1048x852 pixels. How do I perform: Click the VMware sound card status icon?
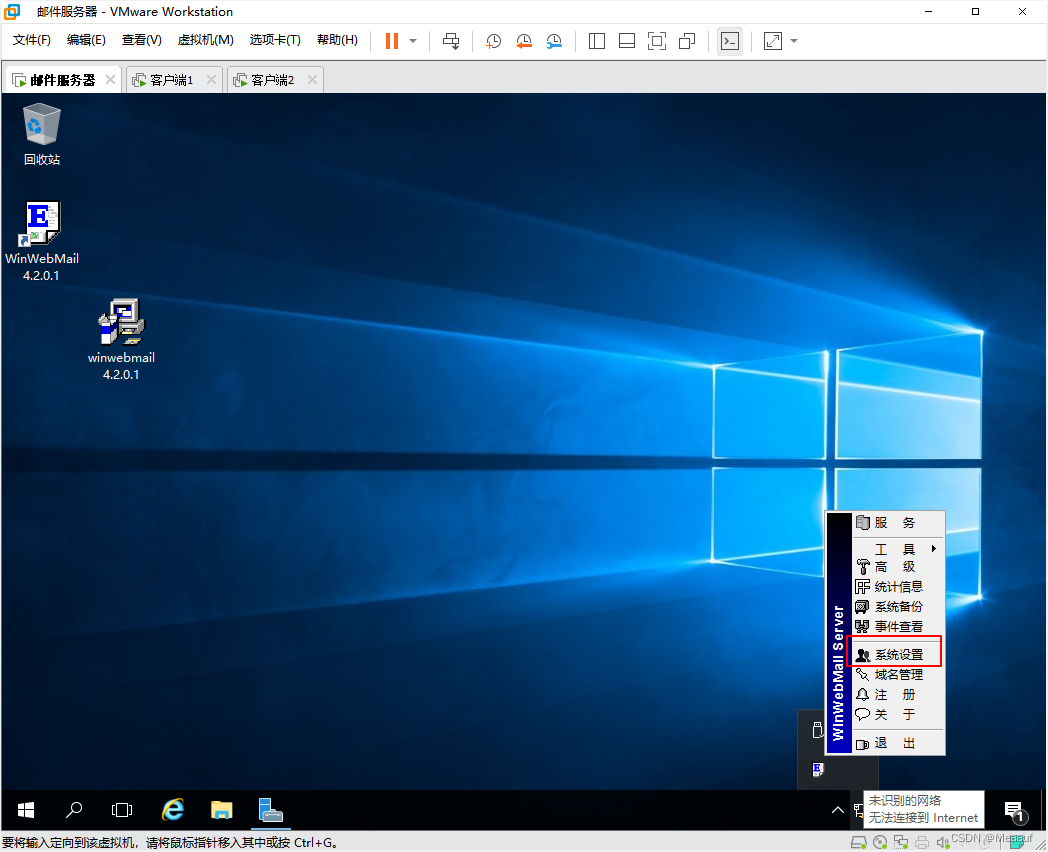click(x=942, y=843)
